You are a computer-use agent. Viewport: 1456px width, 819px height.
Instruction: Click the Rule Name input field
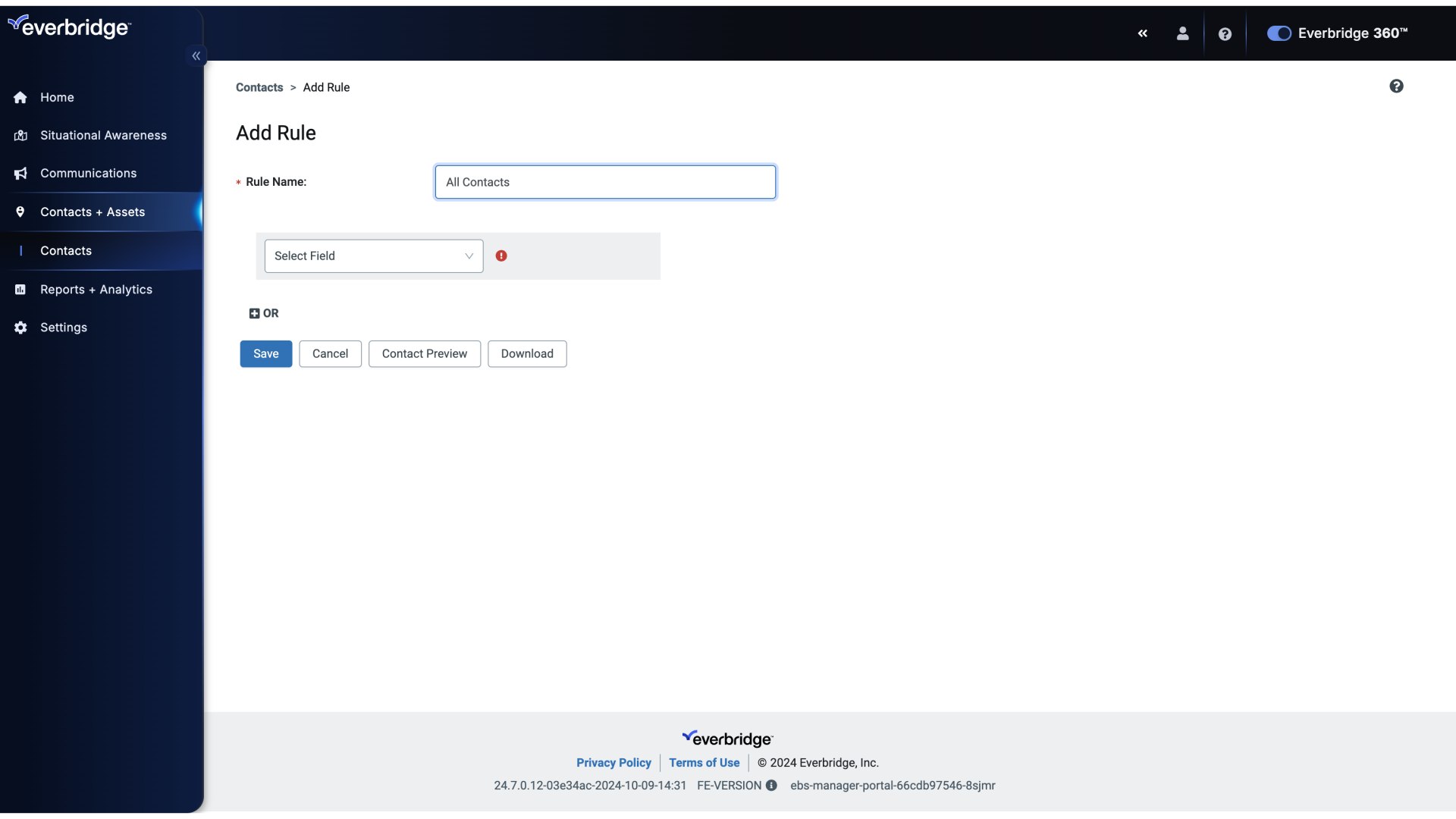pos(605,181)
